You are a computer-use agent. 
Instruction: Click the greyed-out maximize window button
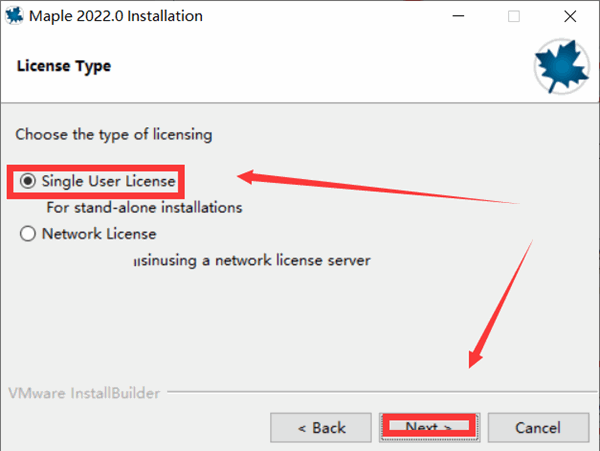coord(514,16)
